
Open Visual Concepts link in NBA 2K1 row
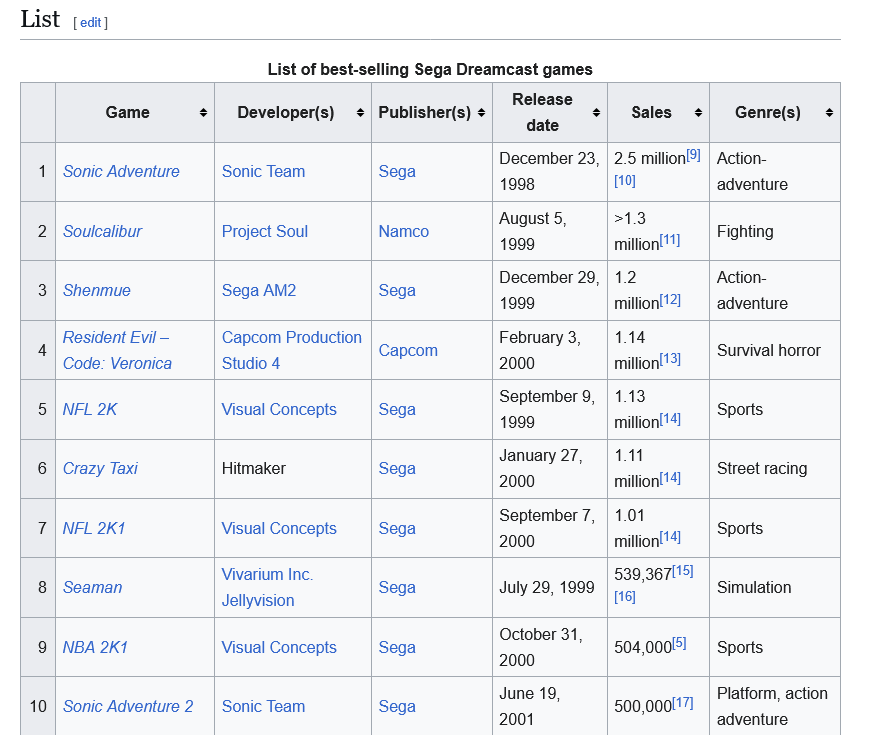tap(279, 647)
